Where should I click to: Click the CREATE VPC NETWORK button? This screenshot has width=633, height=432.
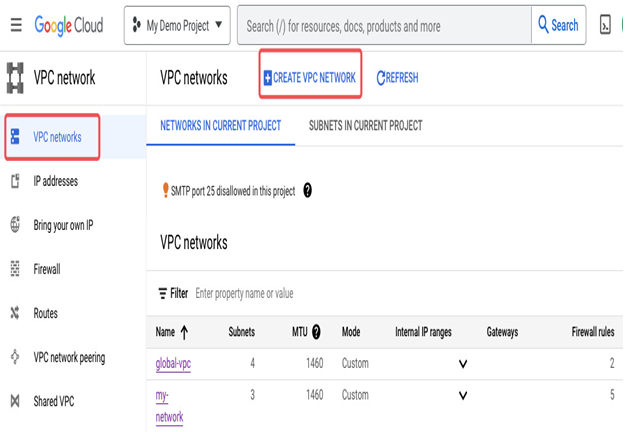310,78
